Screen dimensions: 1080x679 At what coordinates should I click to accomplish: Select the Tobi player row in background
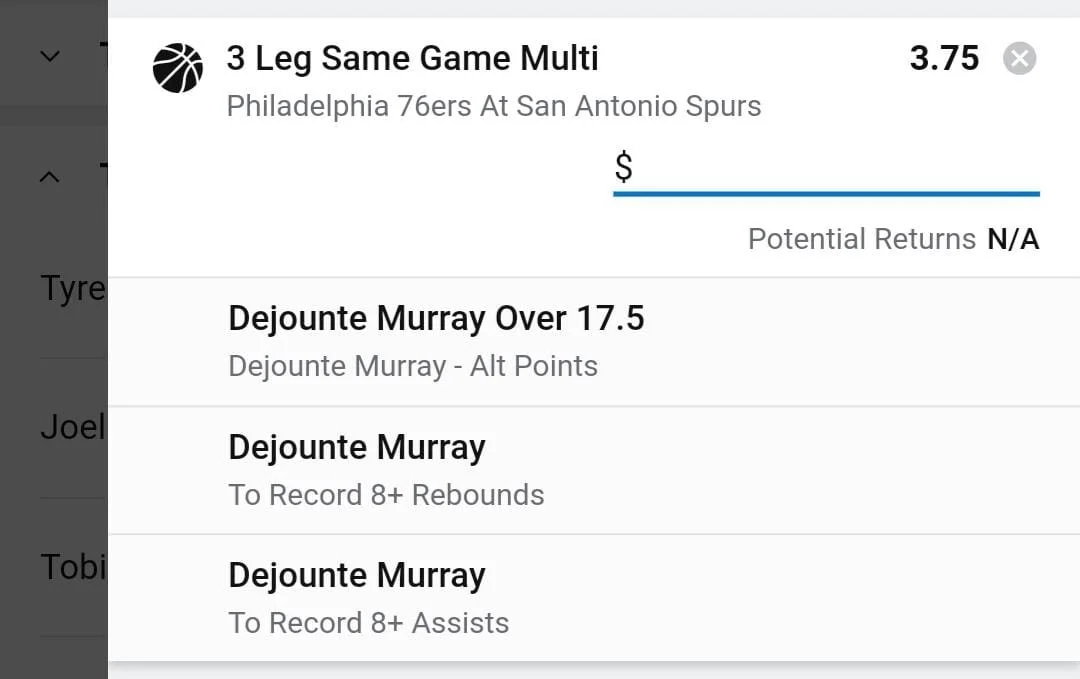click(72, 567)
